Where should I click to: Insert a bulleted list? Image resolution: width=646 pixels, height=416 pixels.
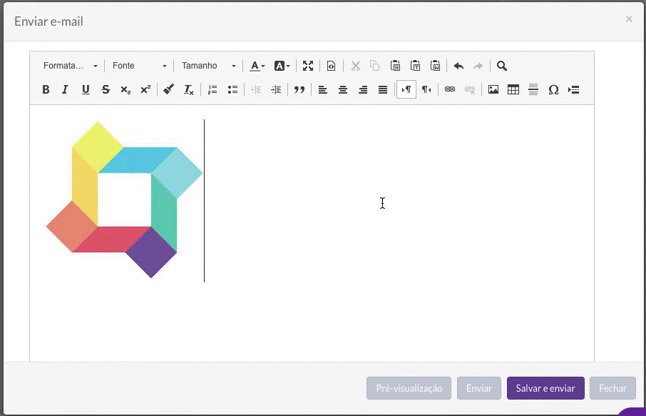point(232,89)
